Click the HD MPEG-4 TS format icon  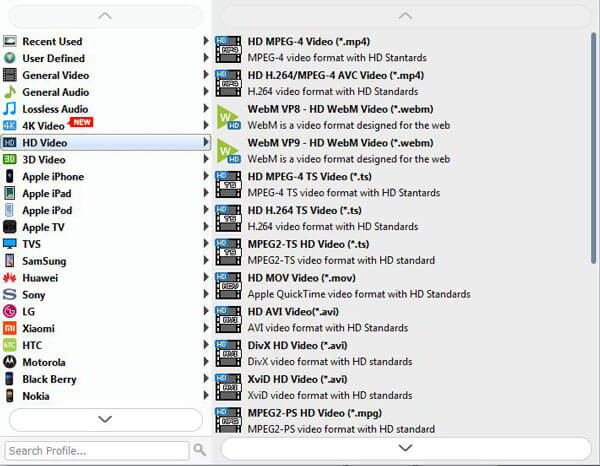[228, 184]
